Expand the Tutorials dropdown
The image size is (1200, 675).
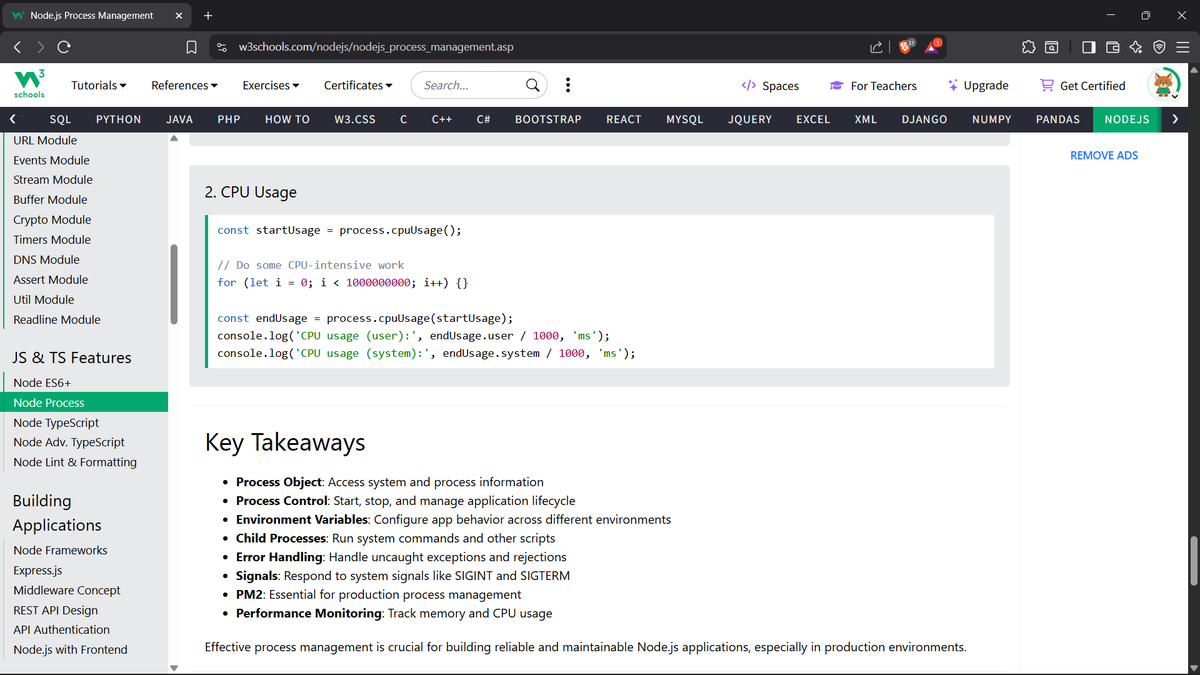click(x=99, y=85)
